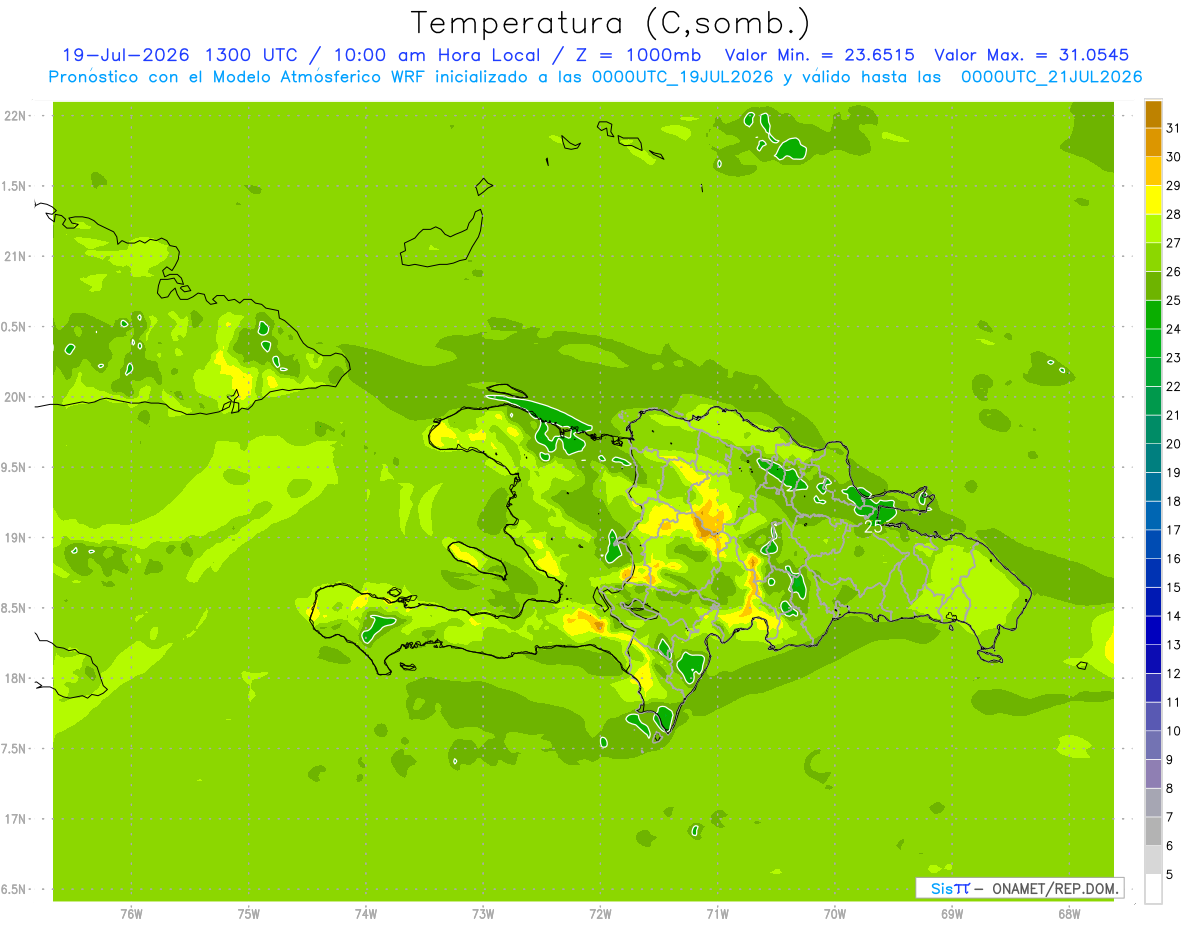
Task: Click the 'Valor Min. = 23.6515' readout
Action: [x=819, y=54]
